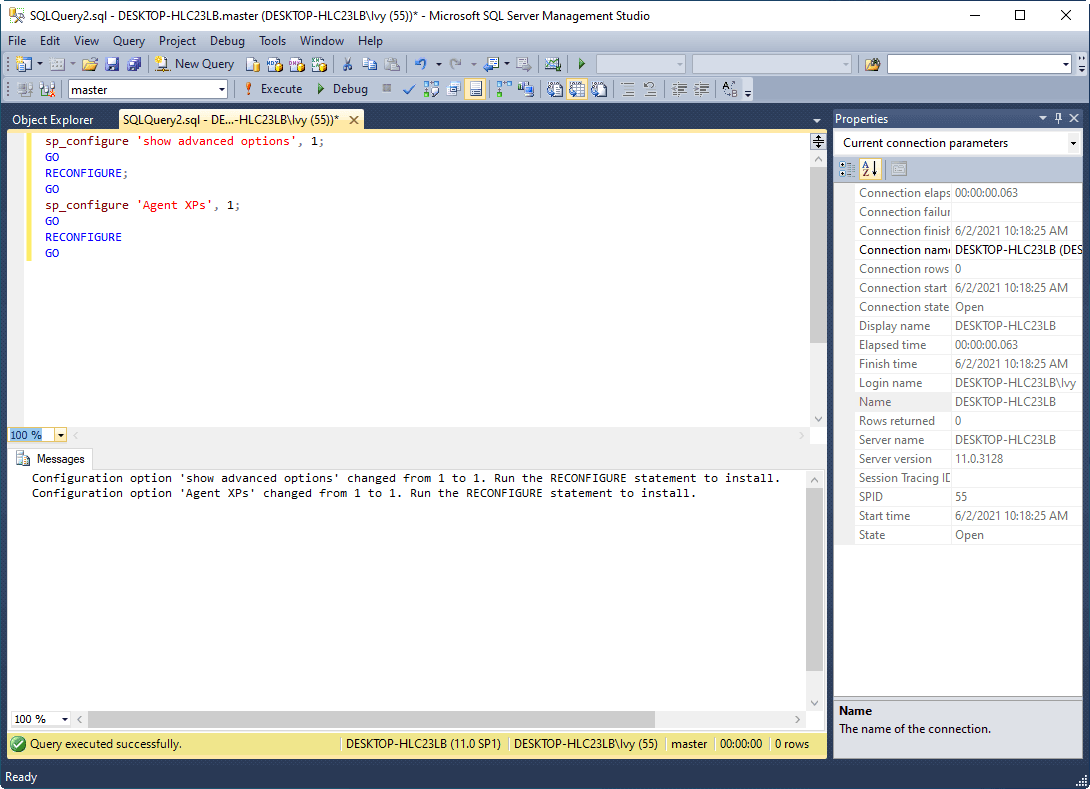Open File using the folder toolbar icon

tap(90, 64)
